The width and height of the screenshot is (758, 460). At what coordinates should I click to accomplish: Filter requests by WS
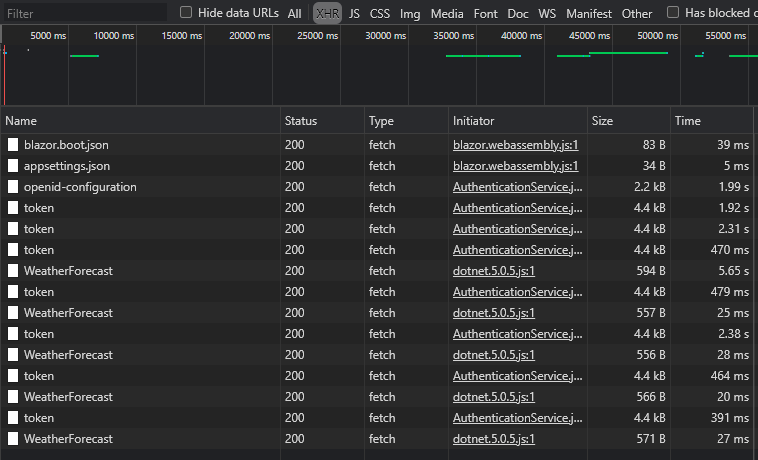coord(547,14)
